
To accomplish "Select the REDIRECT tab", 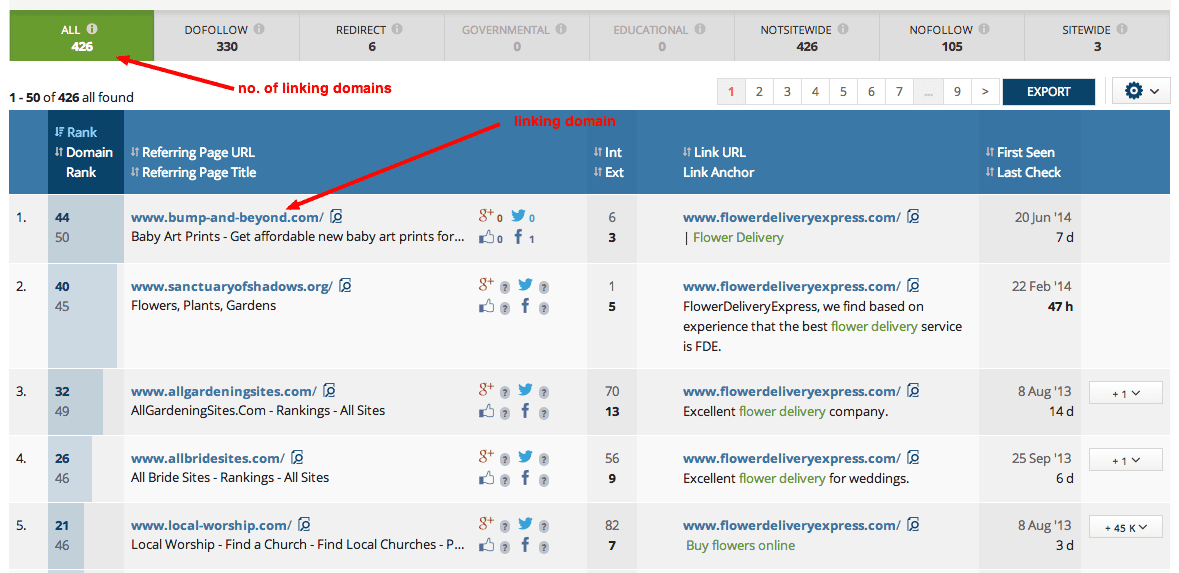I will coord(371,38).
